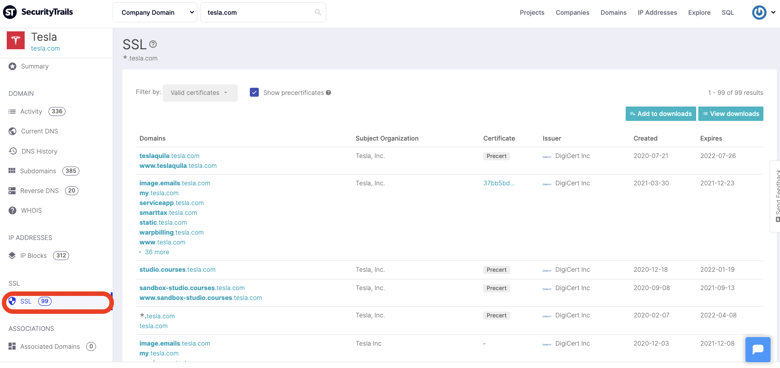Viewport: 780px width, 368px height.
Task: Click the SSL help question icon
Action: (x=153, y=44)
